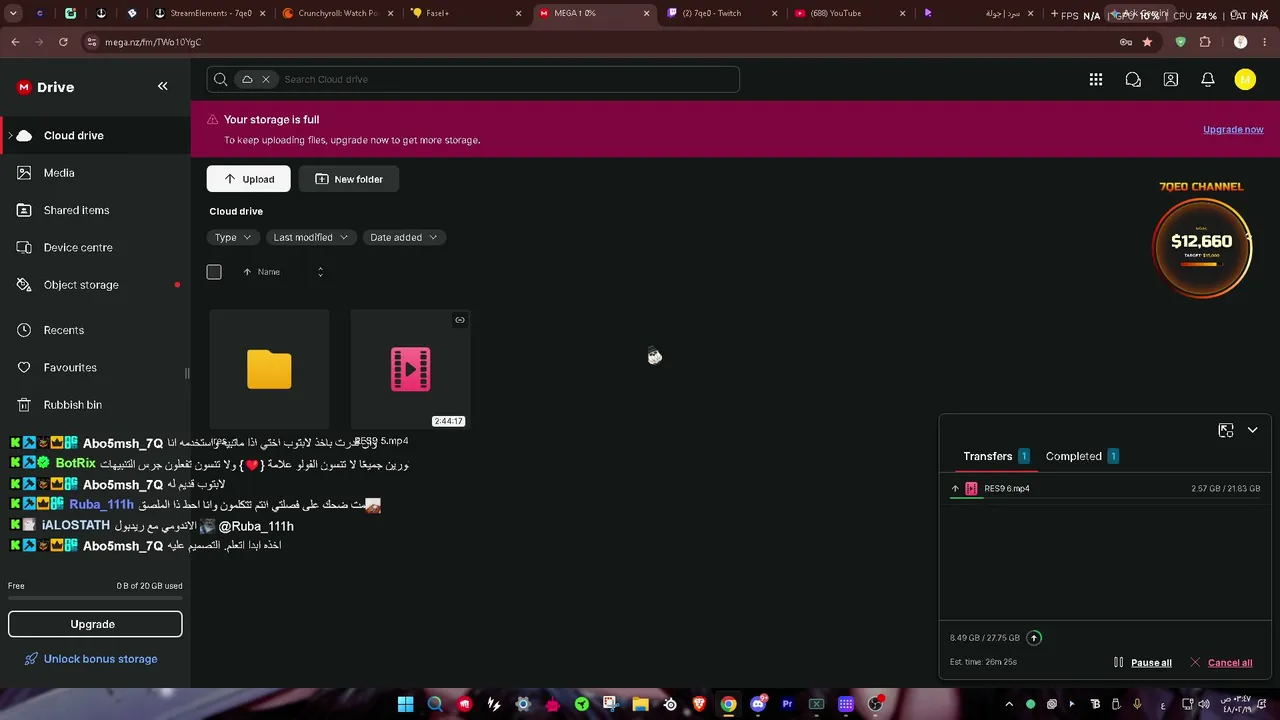
Task: Click the RES9 6.mp4 file type icon in transfers
Action: coord(971,489)
